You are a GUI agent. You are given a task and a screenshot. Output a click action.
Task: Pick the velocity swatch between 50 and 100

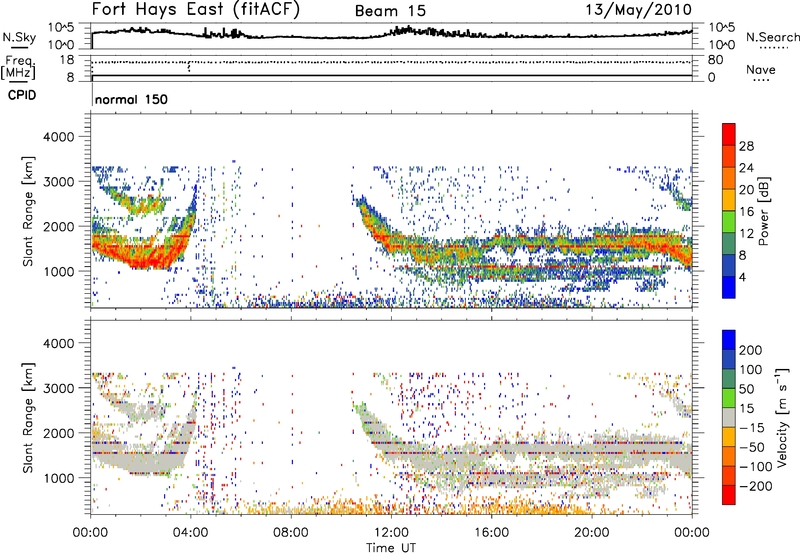[x=729, y=379]
